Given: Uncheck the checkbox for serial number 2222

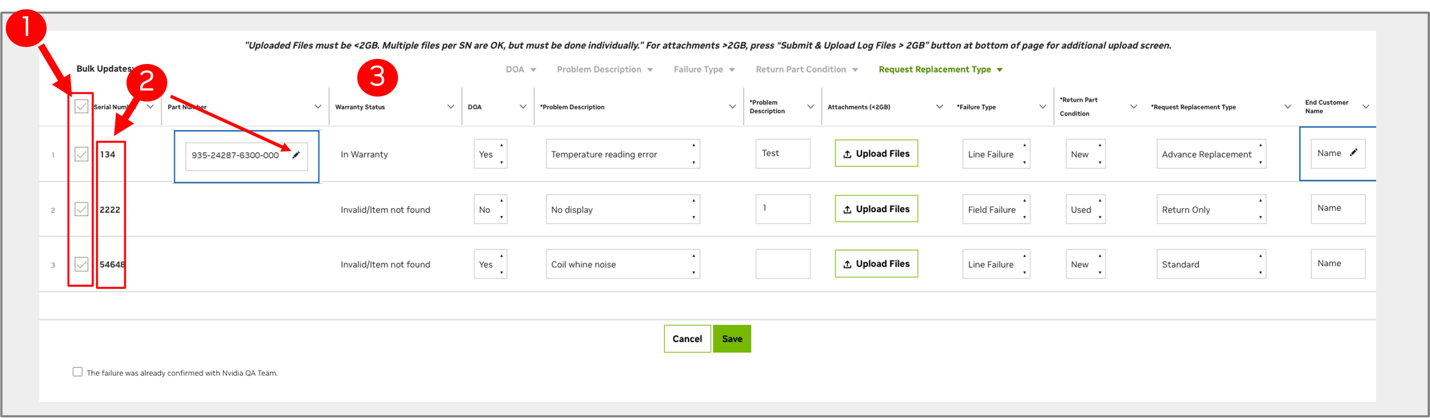Looking at the screenshot, I should (x=82, y=209).
